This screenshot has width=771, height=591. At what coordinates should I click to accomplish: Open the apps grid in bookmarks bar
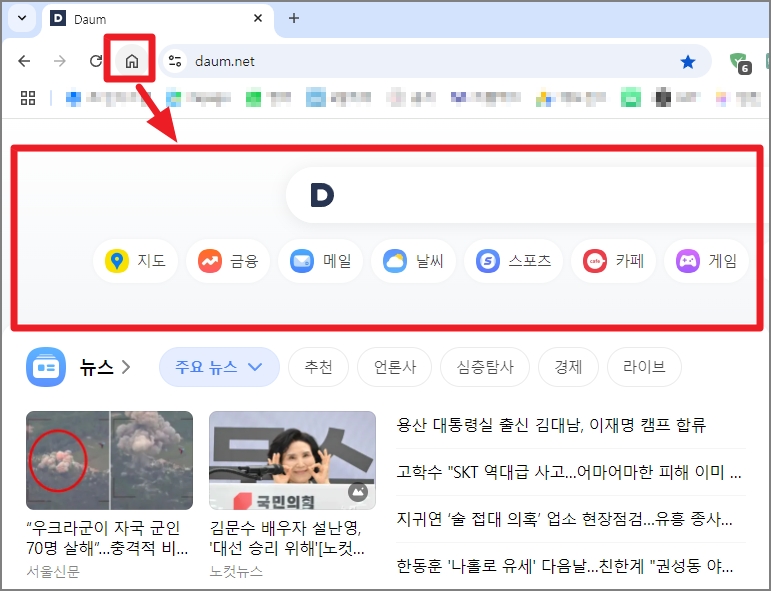[28, 98]
